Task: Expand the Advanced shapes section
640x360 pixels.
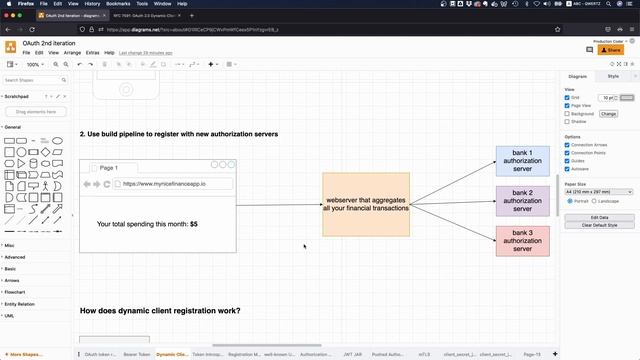Action: point(14,257)
